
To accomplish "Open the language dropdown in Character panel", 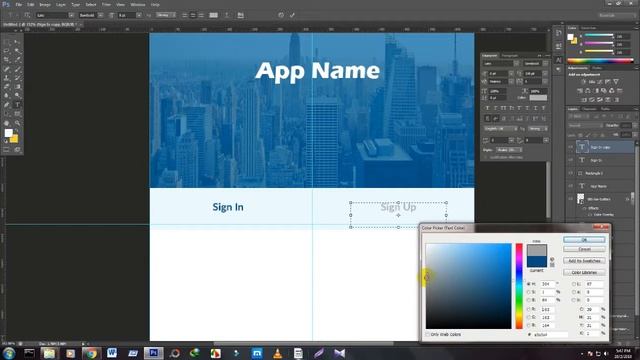I will (x=500, y=129).
